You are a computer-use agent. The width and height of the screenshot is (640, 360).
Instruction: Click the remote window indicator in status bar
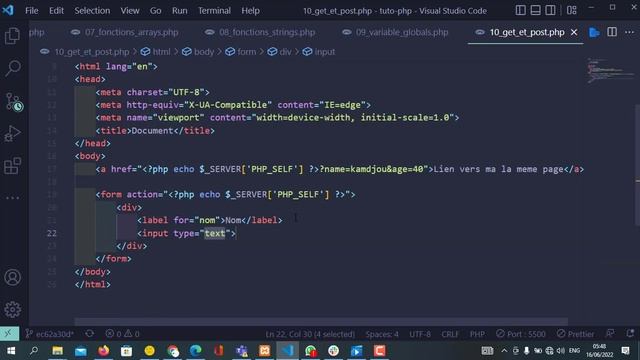pos(9,333)
